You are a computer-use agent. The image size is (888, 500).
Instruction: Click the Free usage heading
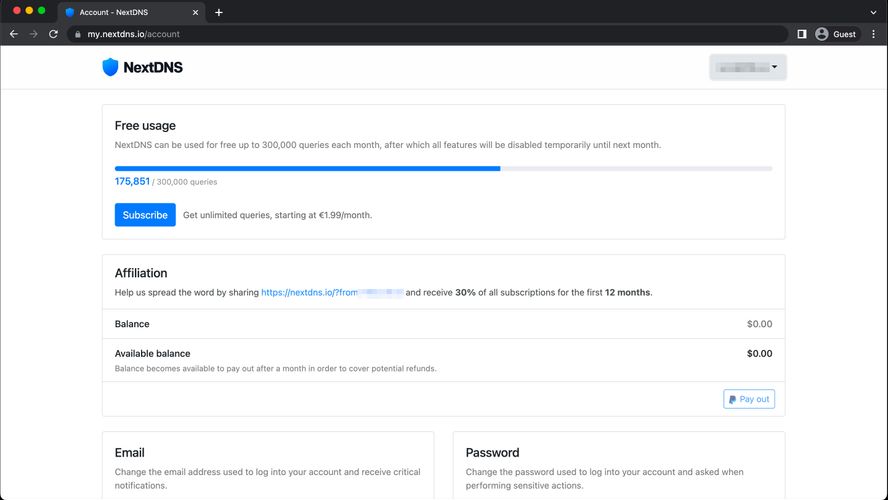pos(145,126)
